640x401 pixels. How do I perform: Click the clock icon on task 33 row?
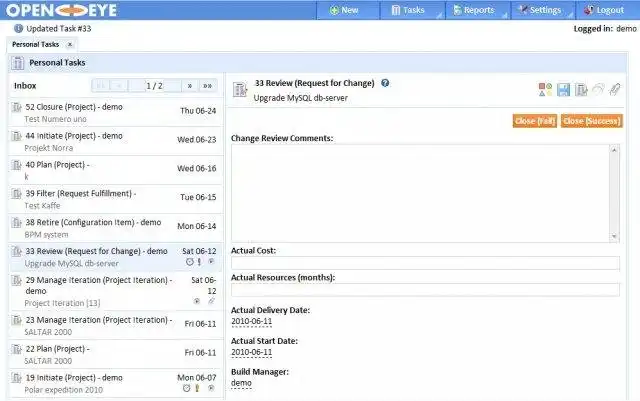pyautogui.click(x=190, y=262)
